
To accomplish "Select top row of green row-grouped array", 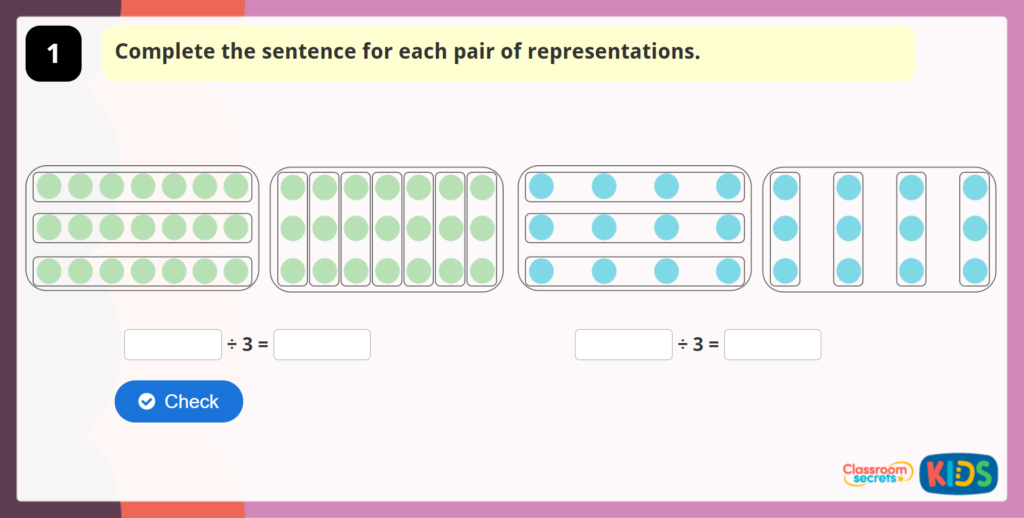I will coord(142,187).
